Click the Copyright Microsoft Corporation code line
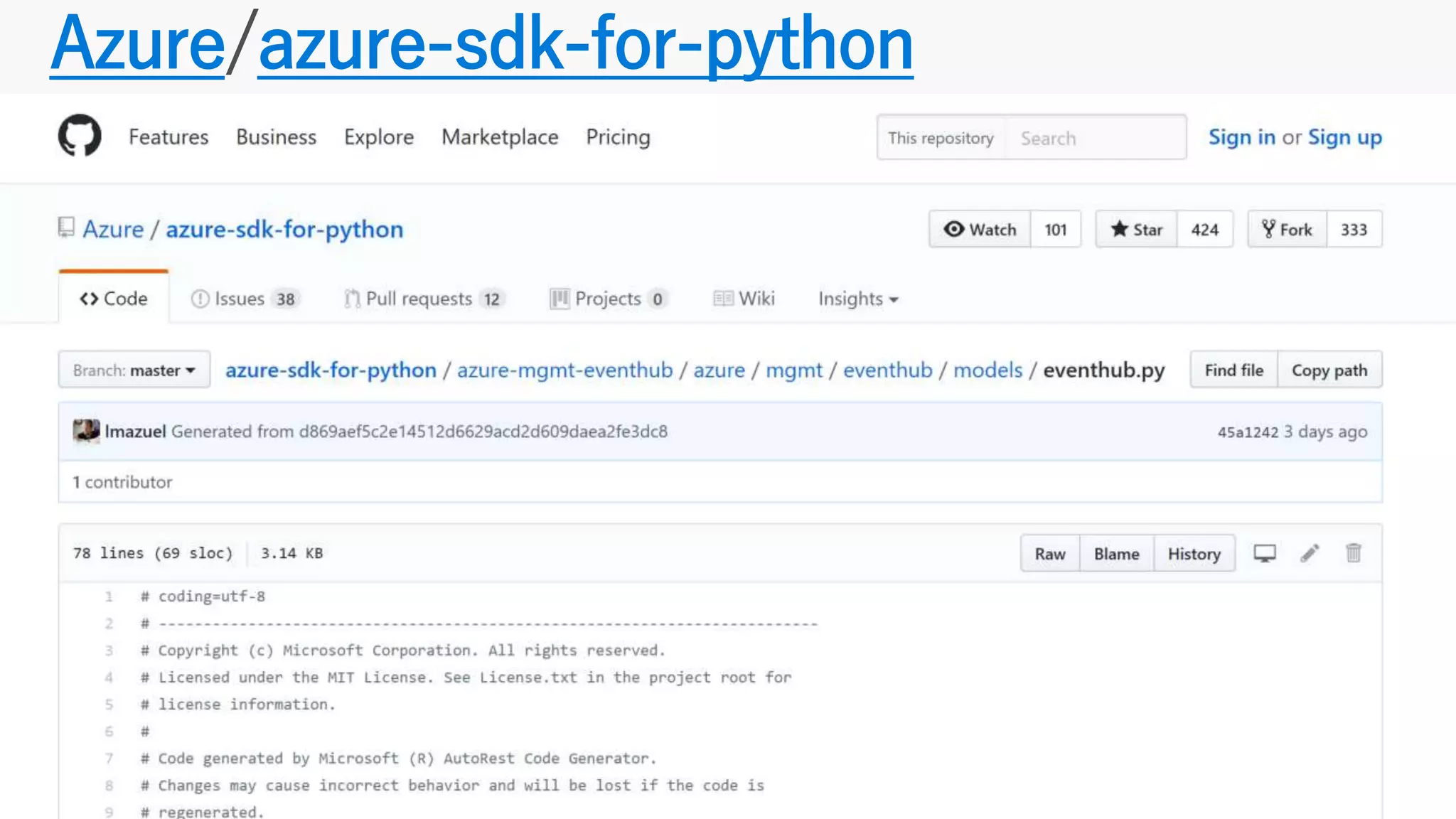 pos(403,651)
